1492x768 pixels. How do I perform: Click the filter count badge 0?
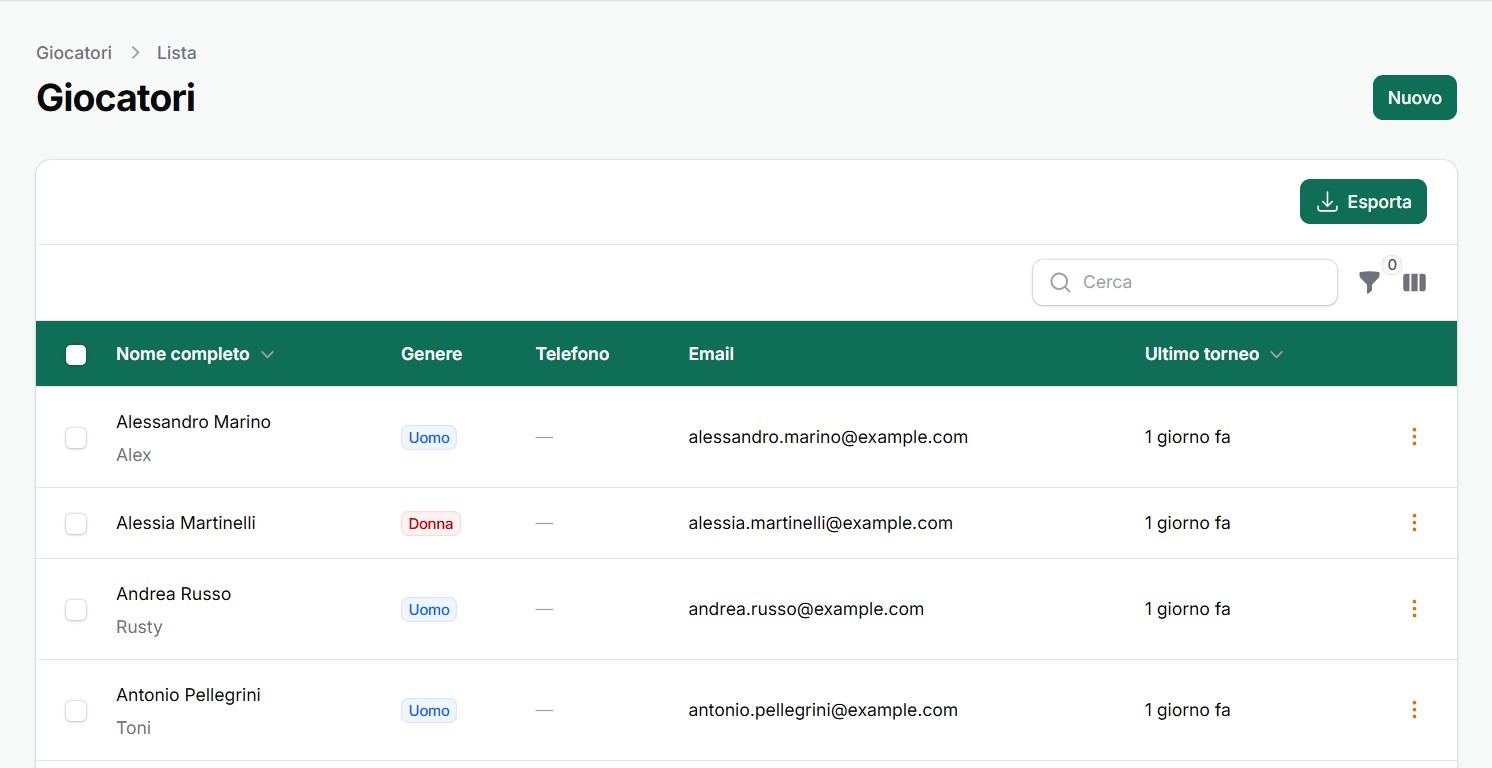(x=1391, y=265)
